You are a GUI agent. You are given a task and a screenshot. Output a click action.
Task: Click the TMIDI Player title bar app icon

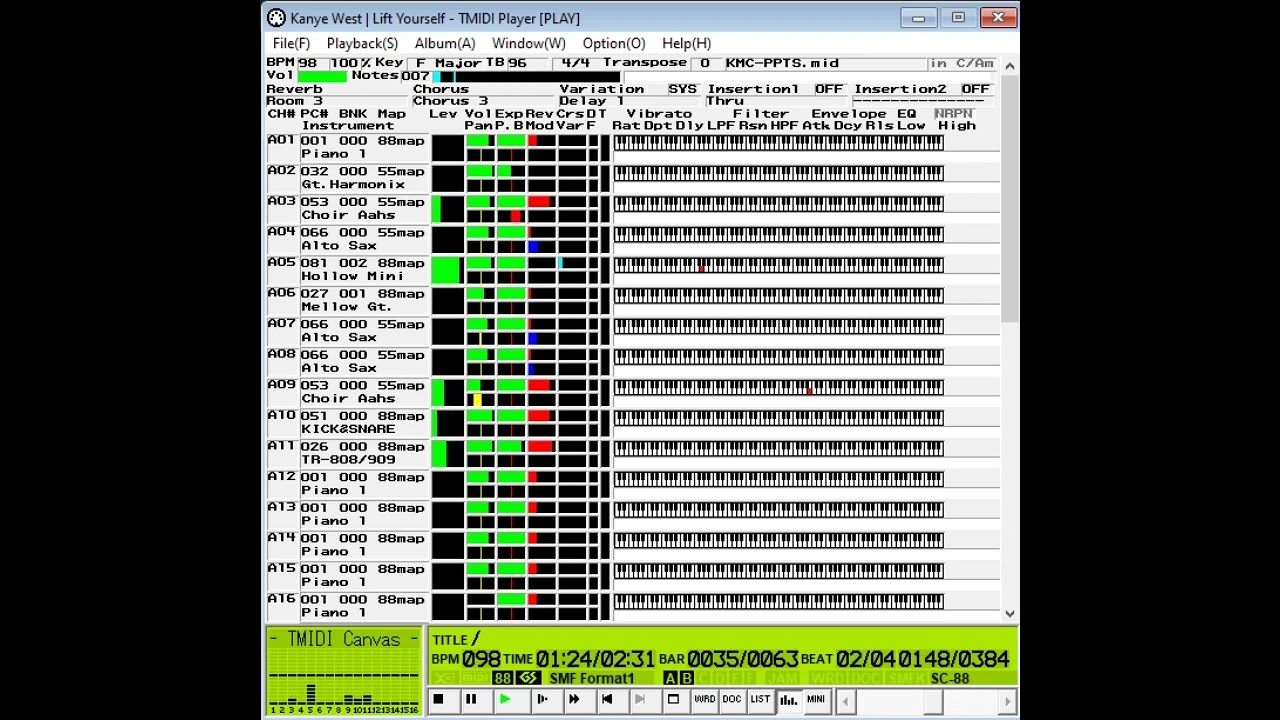[276, 18]
